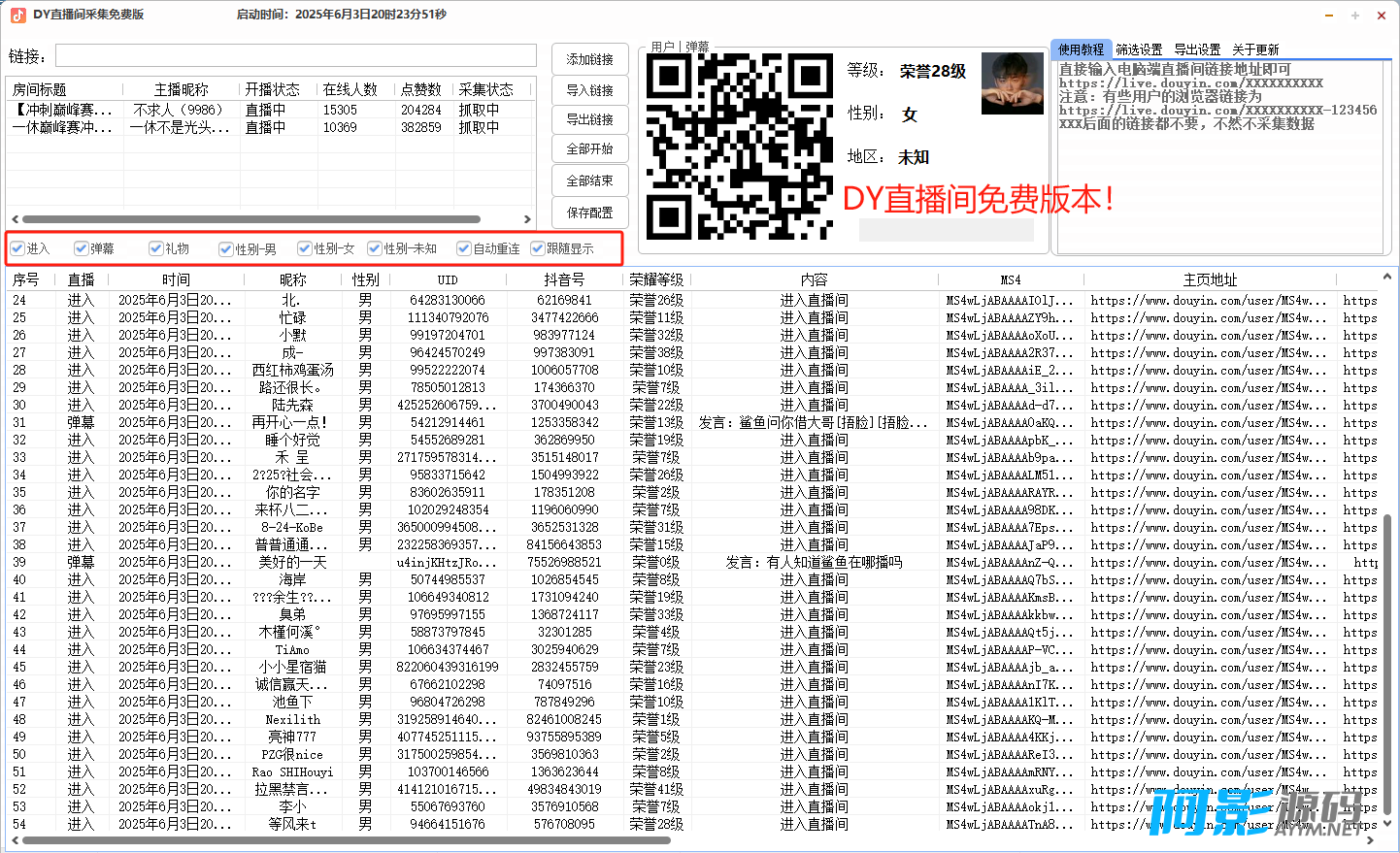The height and width of the screenshot is (853, 1400).
Task: Open the 弹幕 tab above QR code
Action: click(x=697, y=47)
